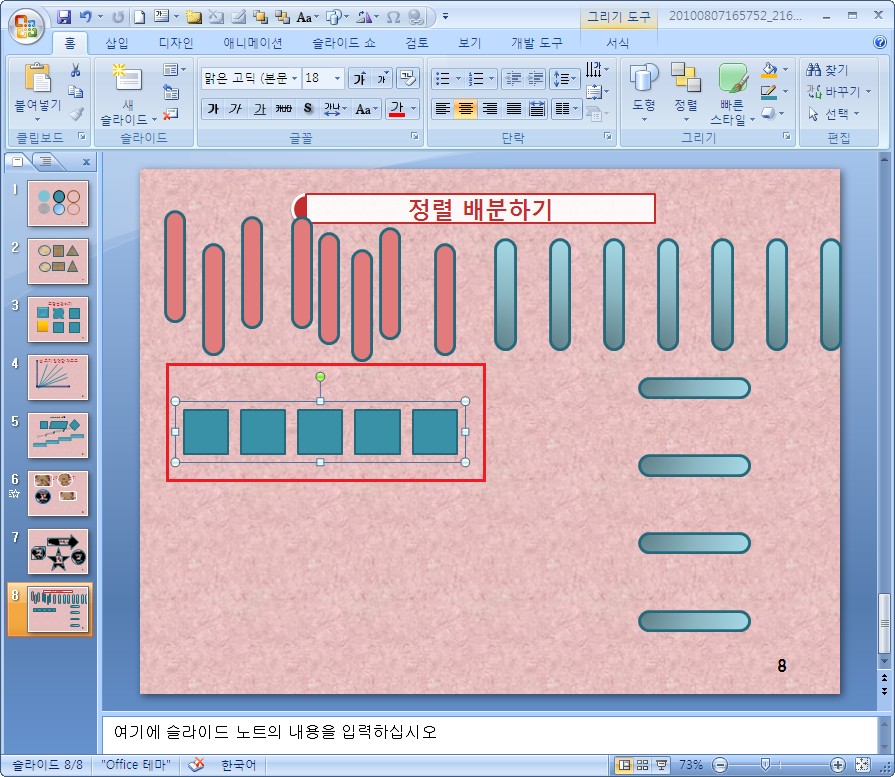Click the Shape Fill paint bucket icon
This screenshot has height=777, width=895.
pos(768,70)
